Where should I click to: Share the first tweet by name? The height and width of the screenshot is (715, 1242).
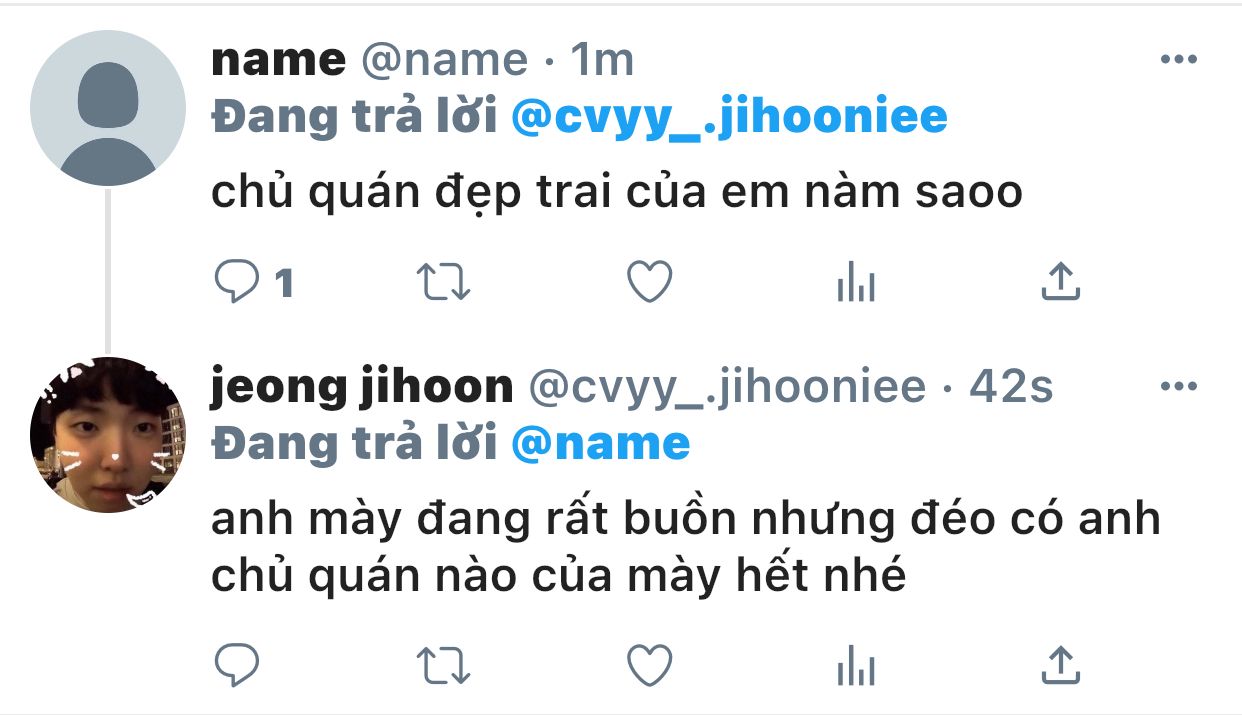[x=1060, y=284]
